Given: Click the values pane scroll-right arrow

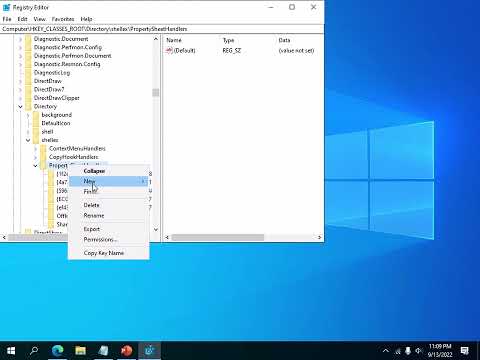Looking at the screenshot, I should (x=319, y=237).
